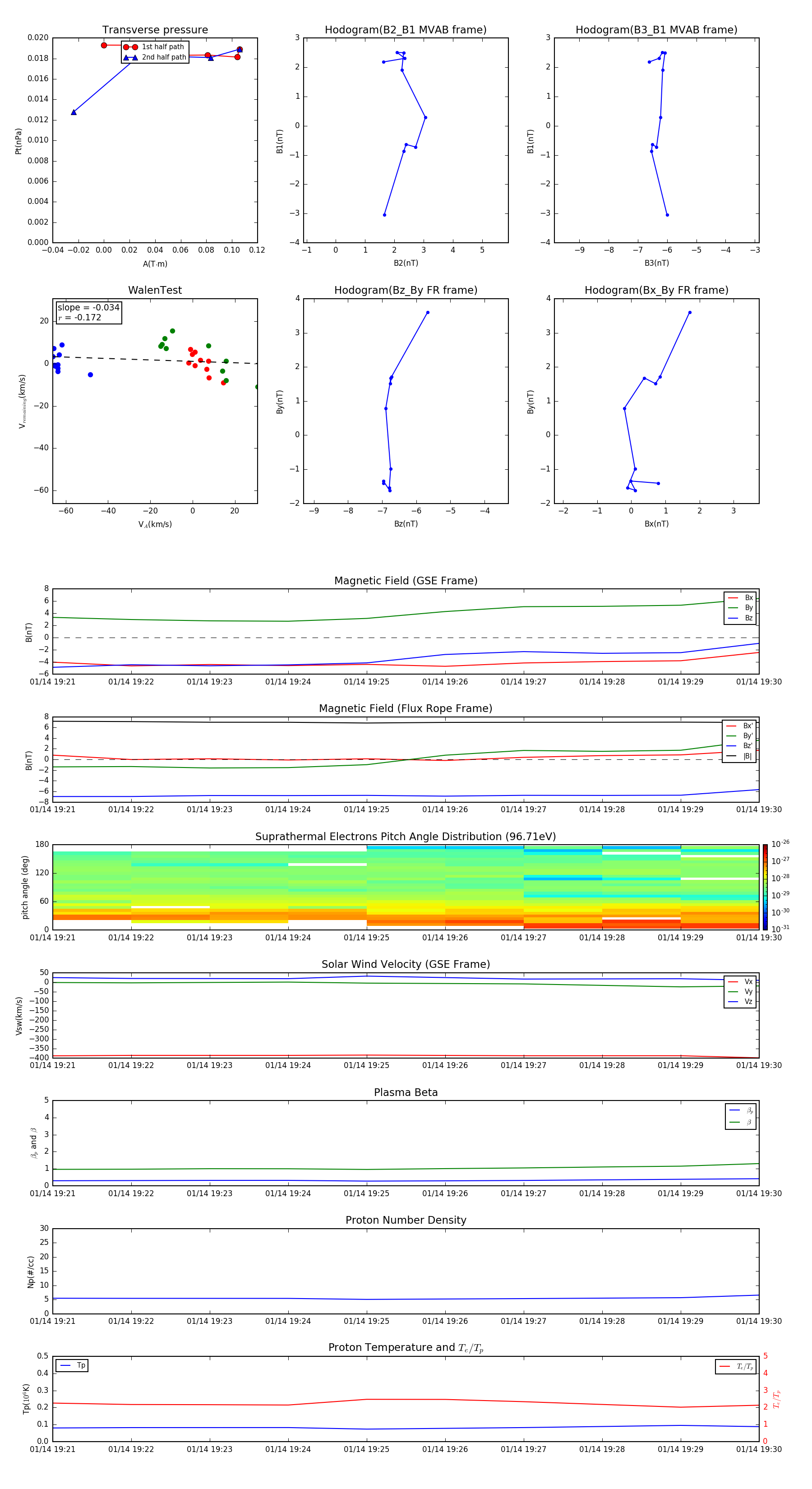Select Bx entry in GSE magnetic field legend
Image resolution: width=812 pixels, height=1489 pixels.
740,598
